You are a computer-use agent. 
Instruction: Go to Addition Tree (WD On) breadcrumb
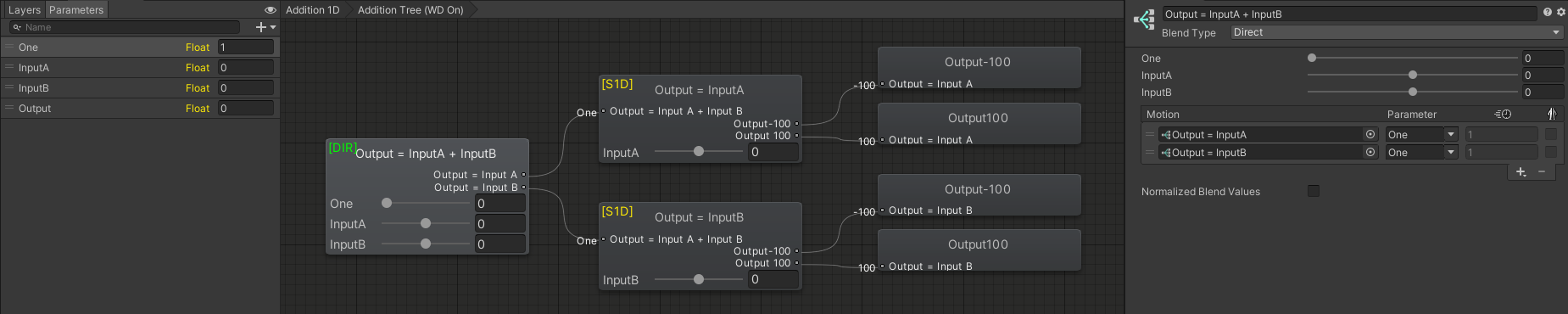[x=410, y=10]
